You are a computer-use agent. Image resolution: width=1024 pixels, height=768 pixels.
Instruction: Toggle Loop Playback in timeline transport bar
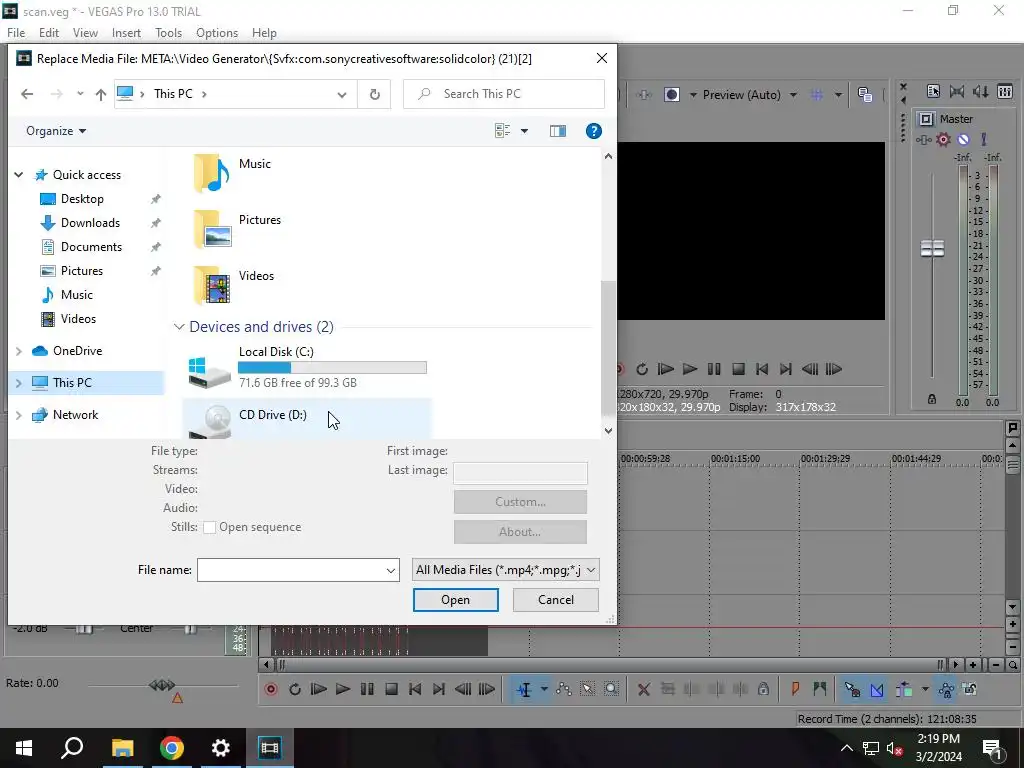[x=295, y=689]
